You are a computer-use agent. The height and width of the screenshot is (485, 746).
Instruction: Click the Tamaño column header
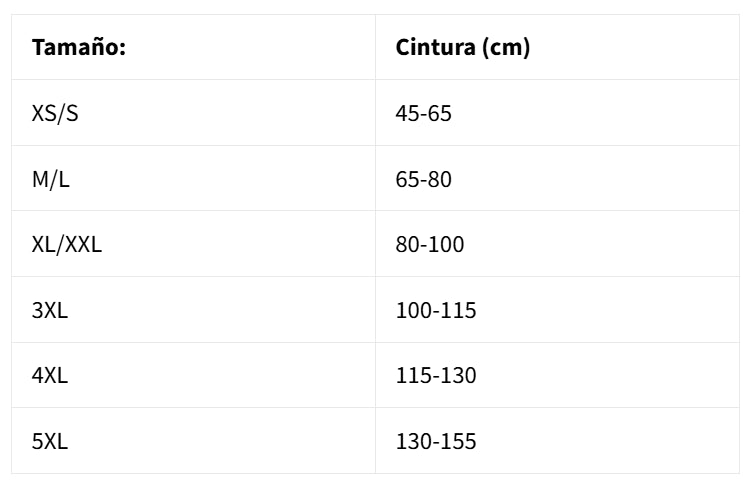(x=79, y=48)
